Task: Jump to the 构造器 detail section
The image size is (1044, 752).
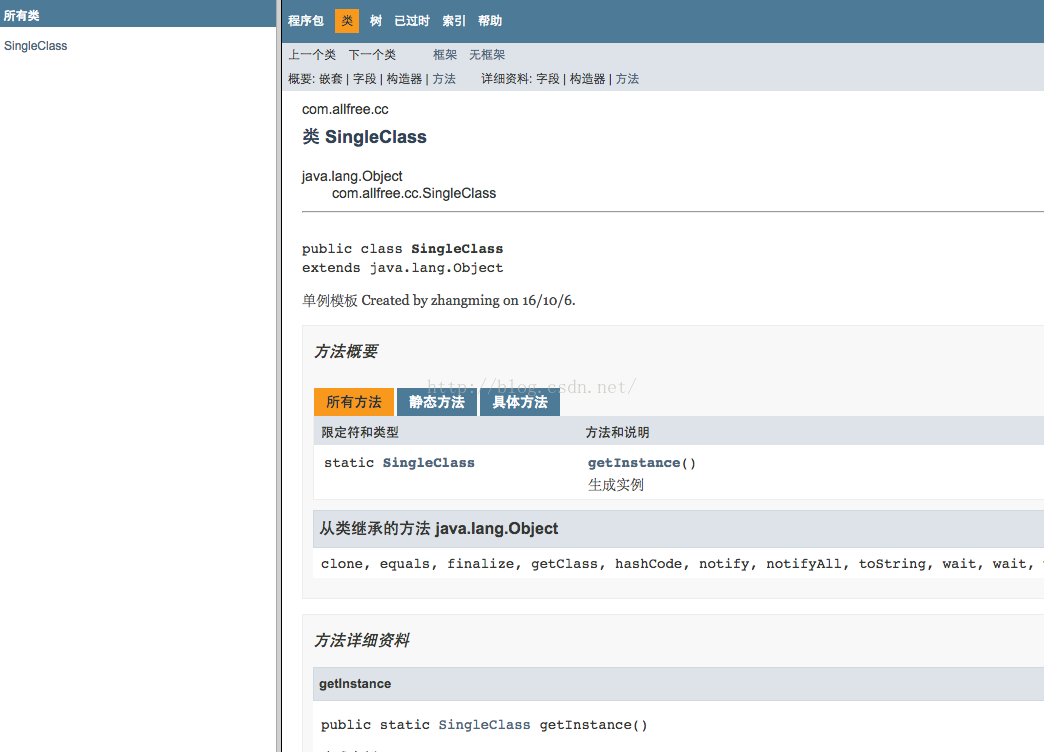Action: [585, 78]
